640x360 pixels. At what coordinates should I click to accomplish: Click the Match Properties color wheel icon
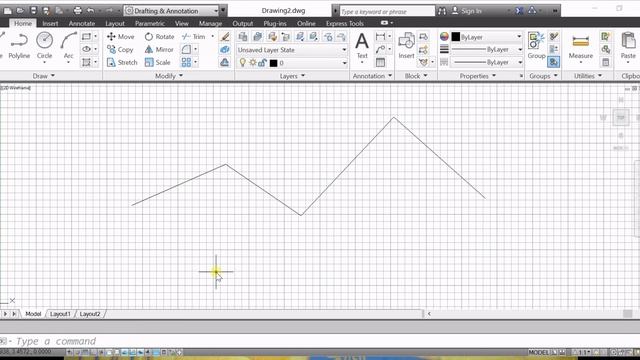click(x=444, y=37)
